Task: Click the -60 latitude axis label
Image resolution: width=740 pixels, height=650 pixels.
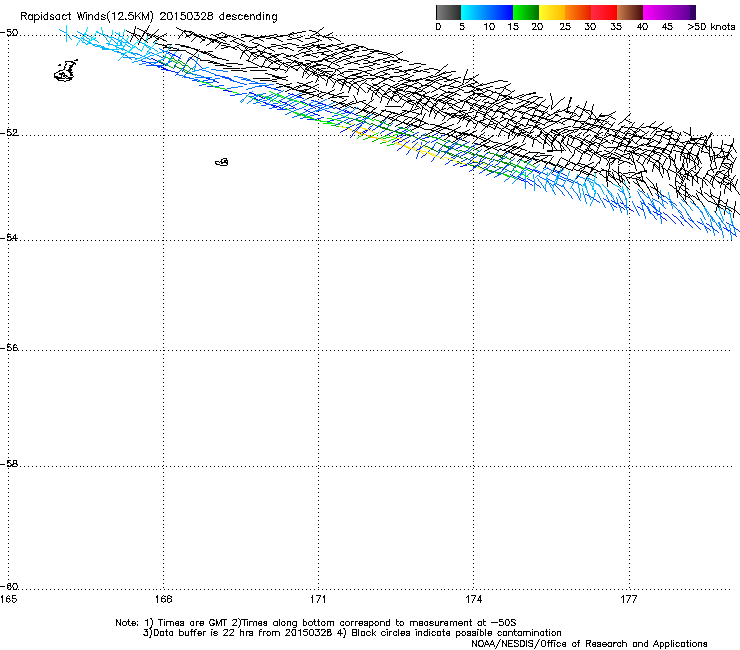Action: click(9, 587)
